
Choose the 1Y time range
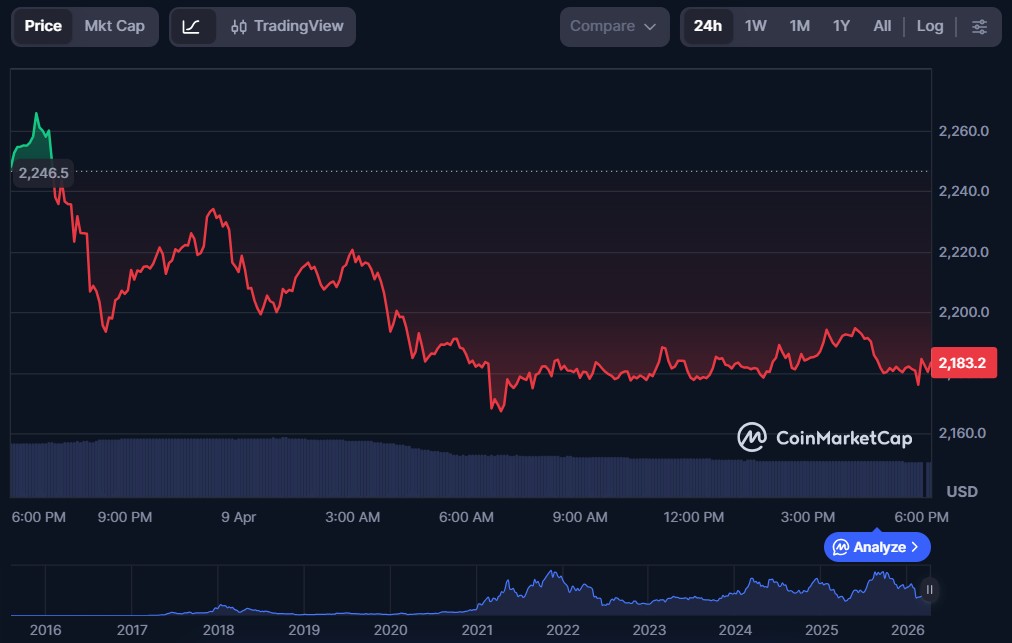tap(841, 26)
